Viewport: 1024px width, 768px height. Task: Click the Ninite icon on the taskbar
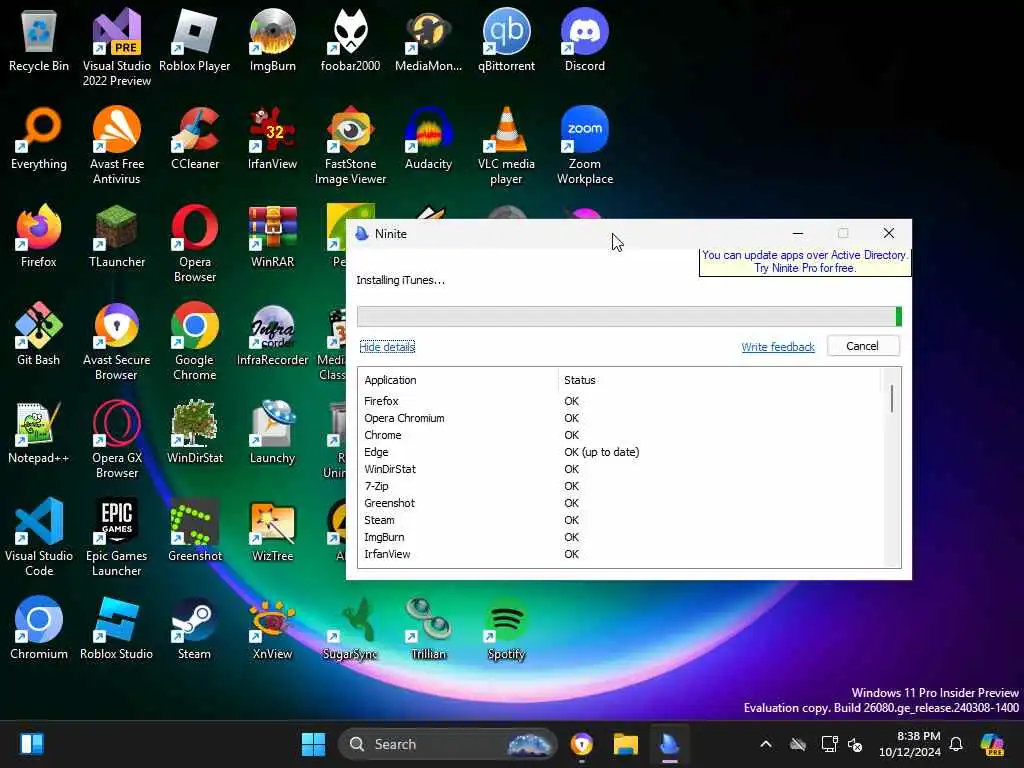click(x=669, y=744)
